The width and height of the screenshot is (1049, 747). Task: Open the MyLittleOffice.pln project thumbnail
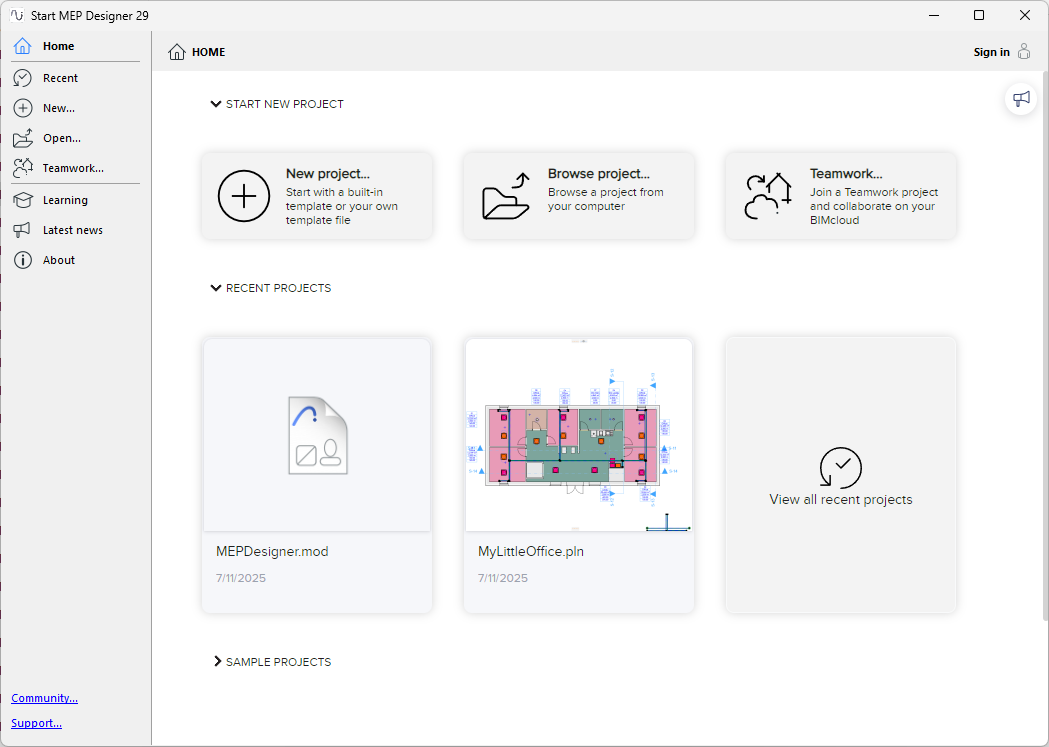[579, 435]
